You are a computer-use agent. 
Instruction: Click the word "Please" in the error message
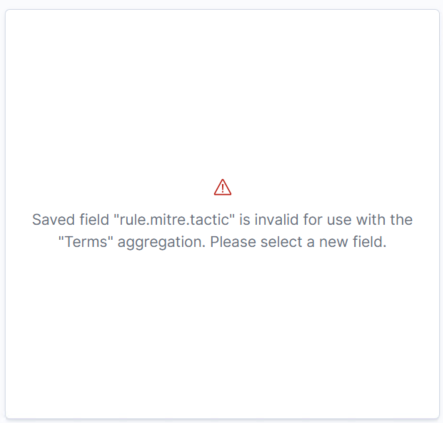click(233, 242)
